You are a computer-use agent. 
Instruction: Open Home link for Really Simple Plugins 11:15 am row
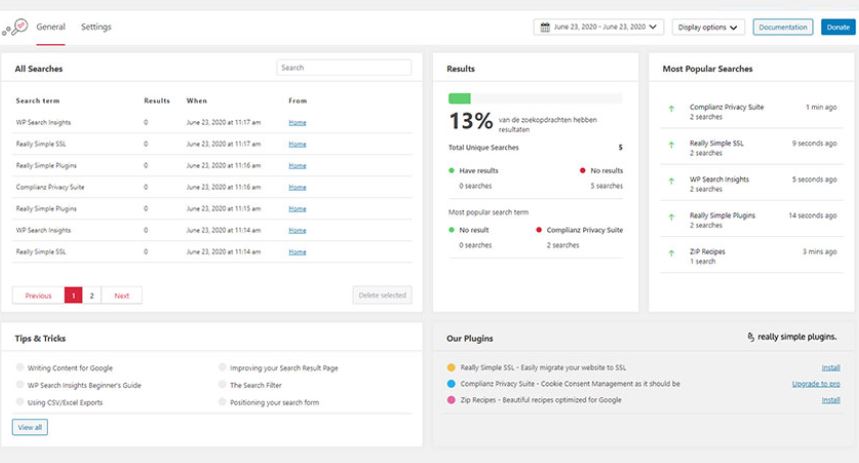[297, 209]
